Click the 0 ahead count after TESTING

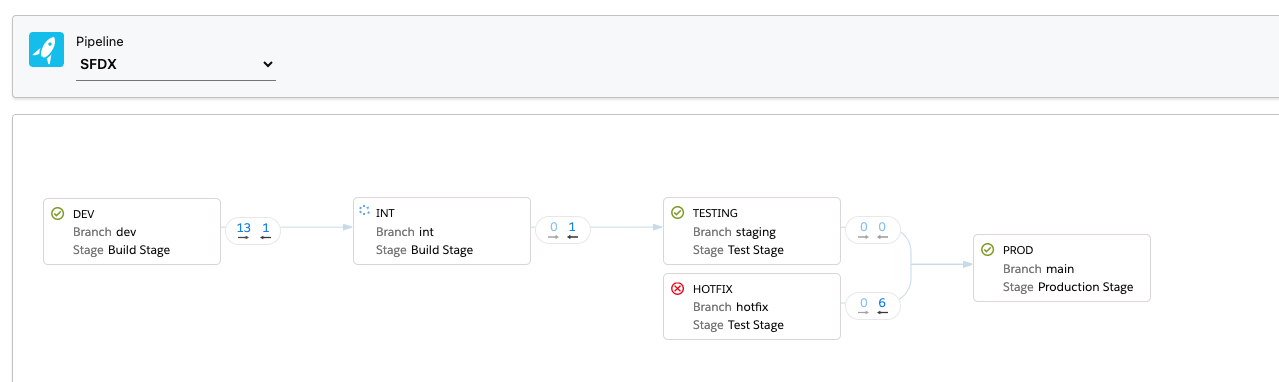click(x=864, y=229)
